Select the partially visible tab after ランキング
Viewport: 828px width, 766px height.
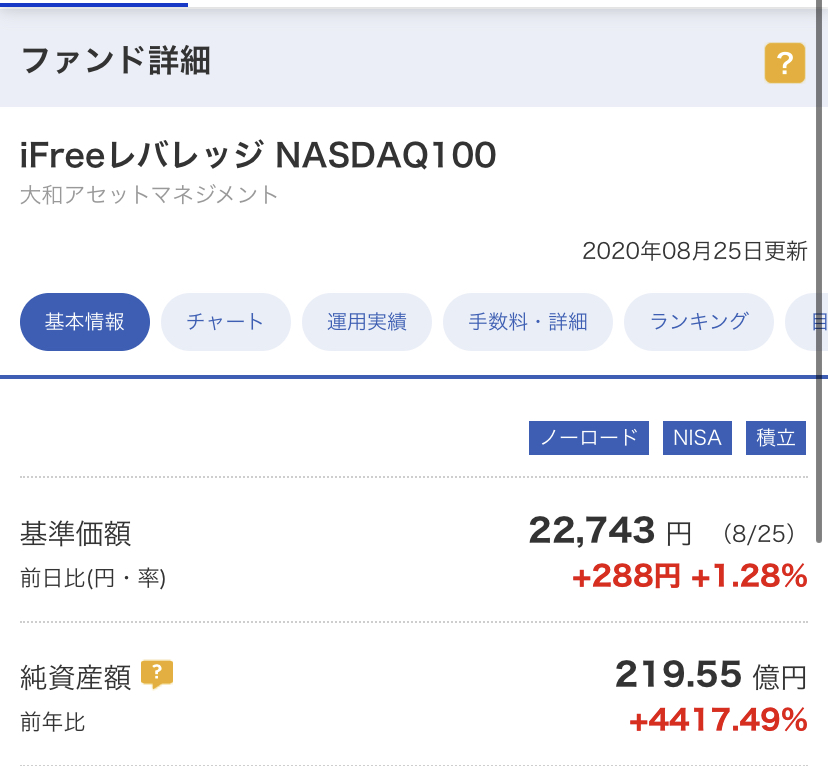(806, 321)
